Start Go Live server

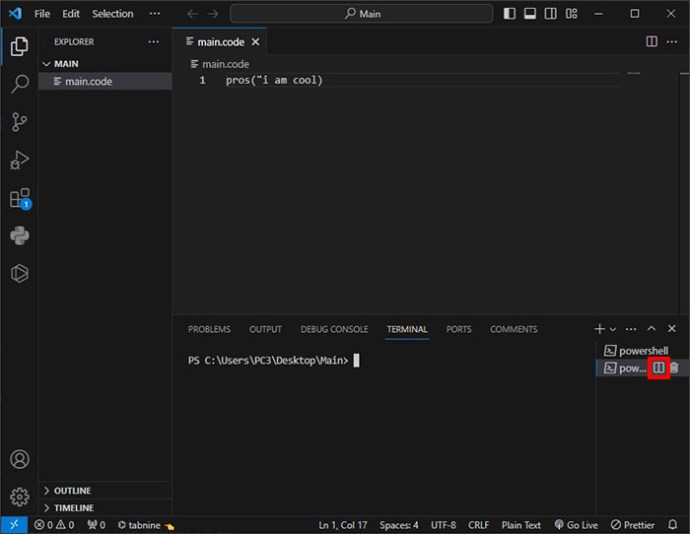point(576,525)
